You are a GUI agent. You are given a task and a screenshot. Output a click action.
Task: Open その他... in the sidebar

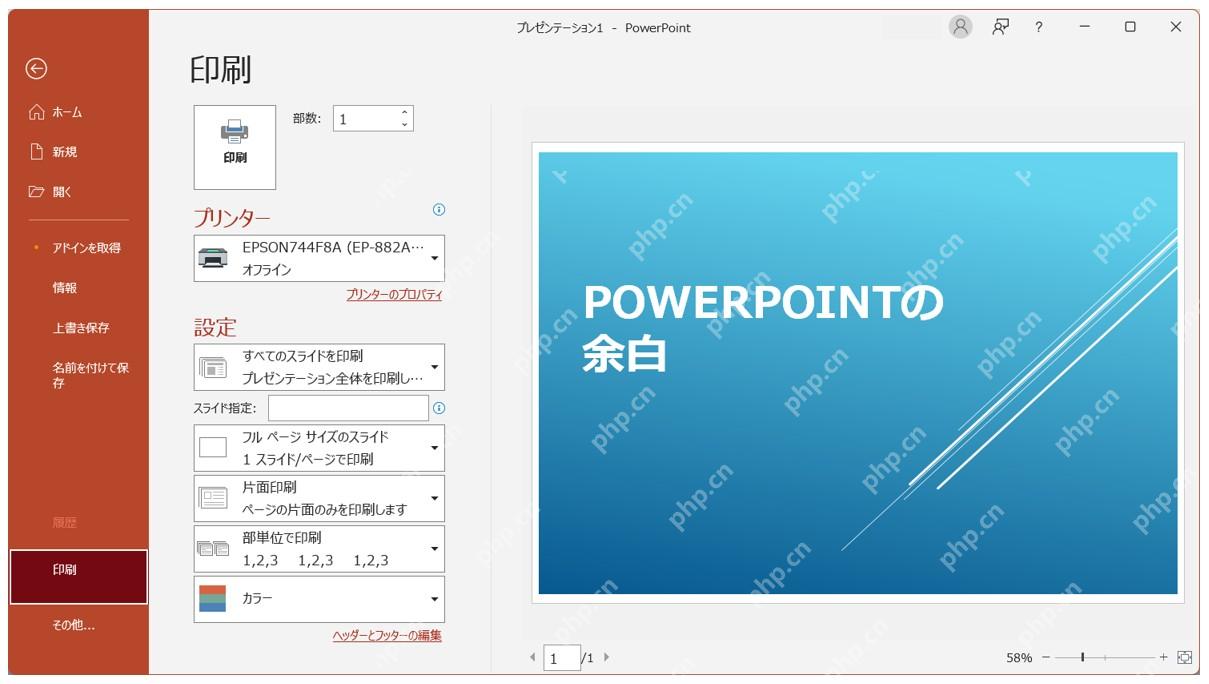pos(73,625)
